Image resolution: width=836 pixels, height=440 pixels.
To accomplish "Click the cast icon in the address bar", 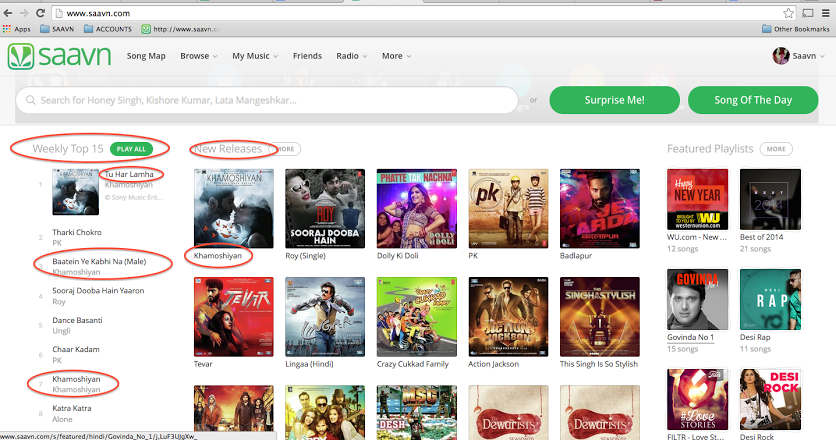I will coord(808,13).
